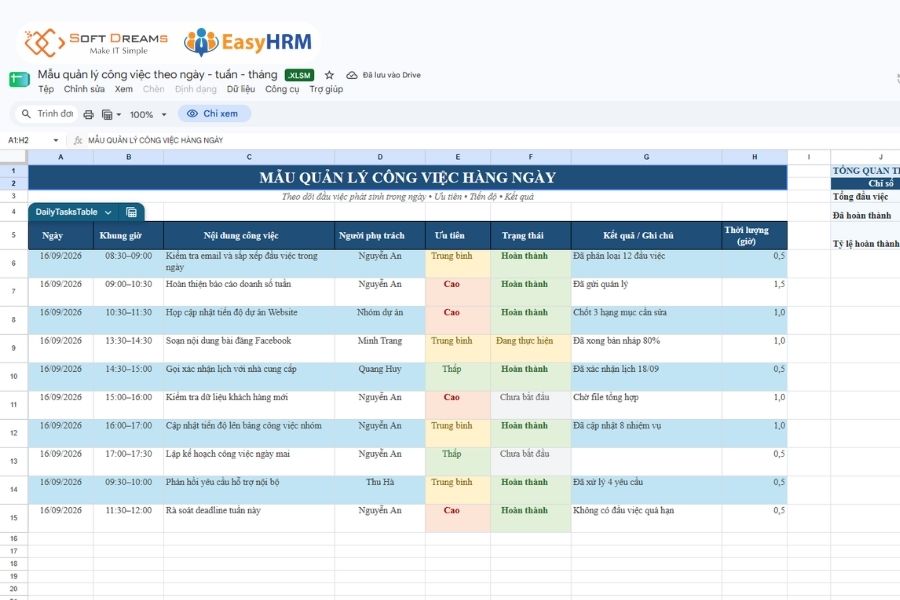Screen dimensions: 900x600
Task: Click the formula bar content
Action: pos(156,140)
